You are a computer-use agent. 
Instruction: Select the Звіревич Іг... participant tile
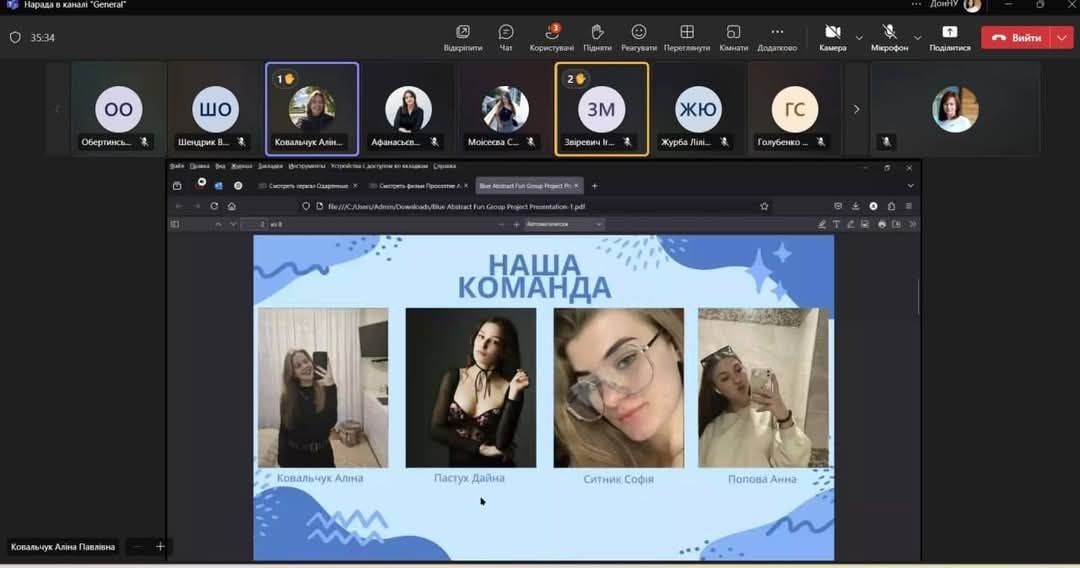pyautogui.click(x=601, y=109)
